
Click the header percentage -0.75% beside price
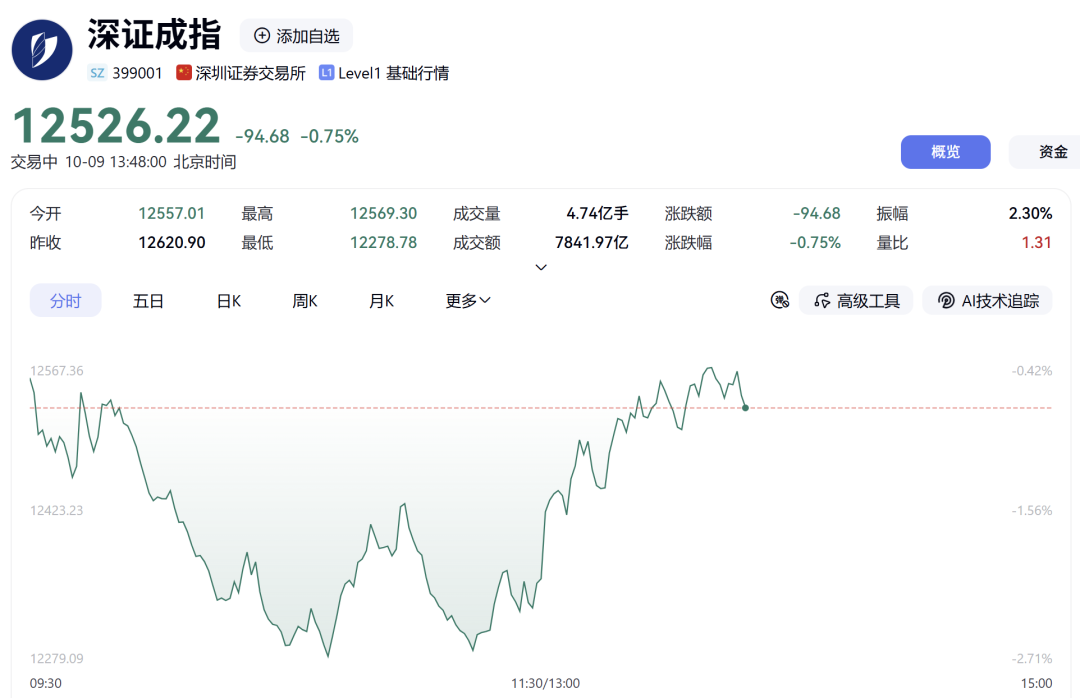point(329,136)
